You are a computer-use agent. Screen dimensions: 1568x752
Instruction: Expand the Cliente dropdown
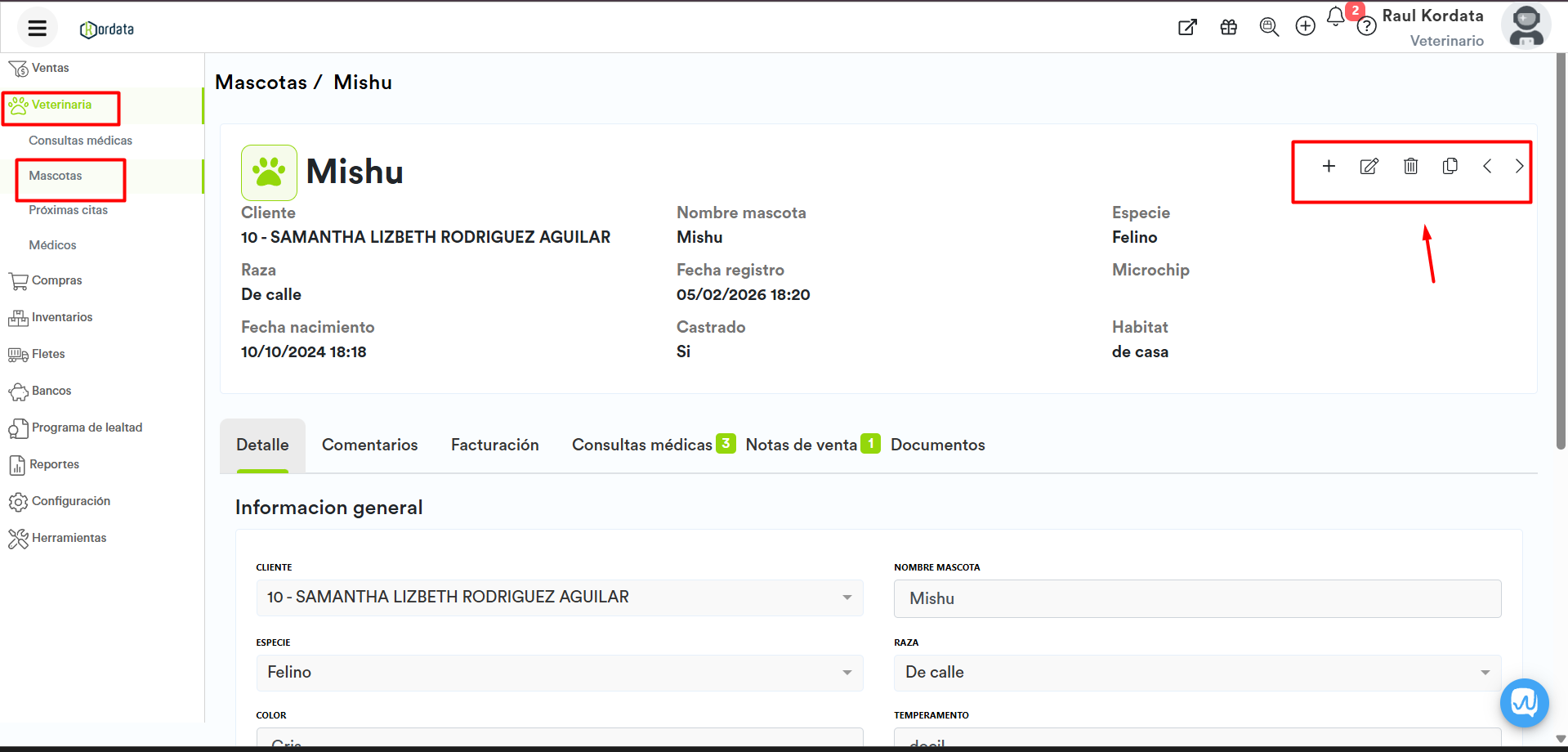(847, 598)
